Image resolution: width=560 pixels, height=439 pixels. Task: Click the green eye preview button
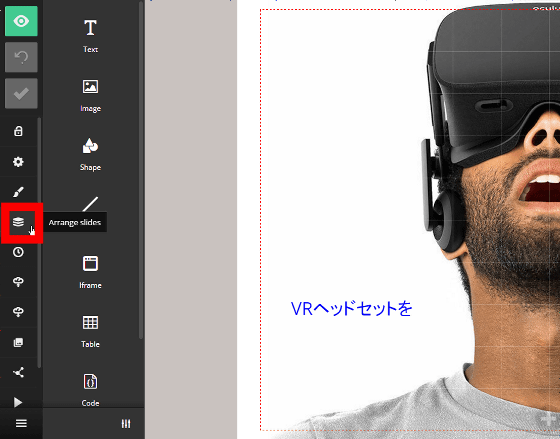pos(21,21)
